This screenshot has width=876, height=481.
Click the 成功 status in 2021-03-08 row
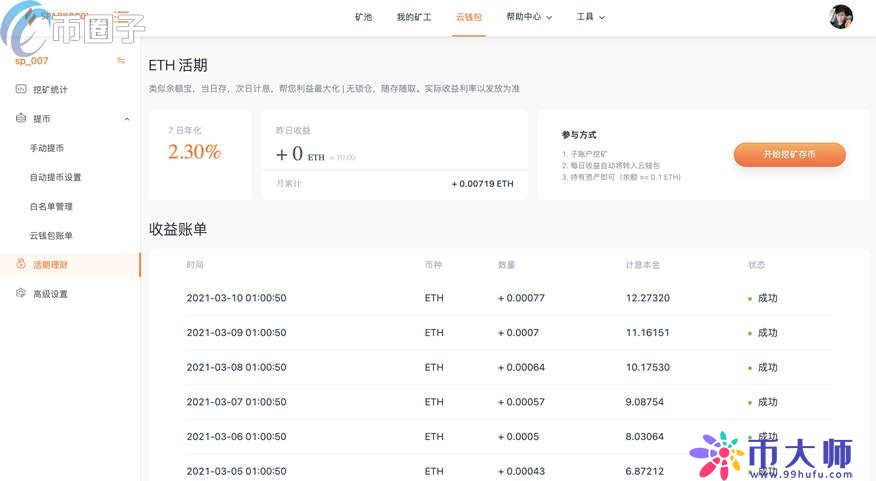(767, 367)
